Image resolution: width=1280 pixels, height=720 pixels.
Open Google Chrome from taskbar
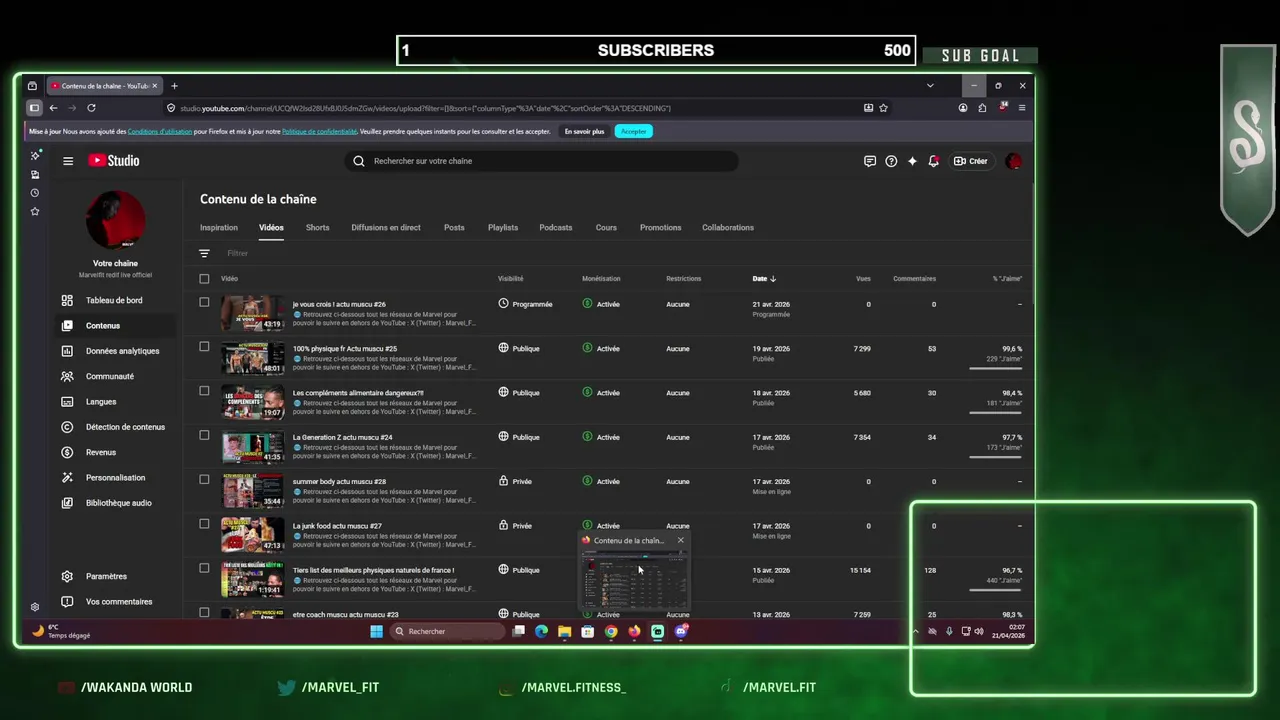click(611, 631)
